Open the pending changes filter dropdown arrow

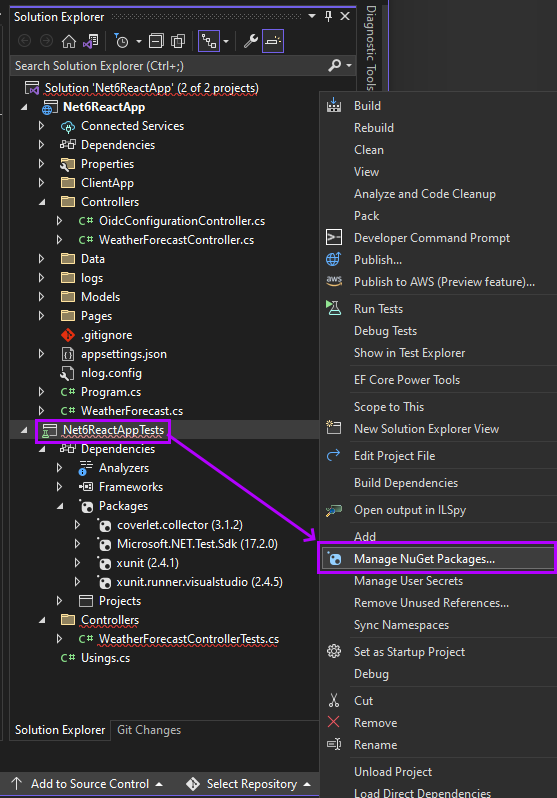138,42
